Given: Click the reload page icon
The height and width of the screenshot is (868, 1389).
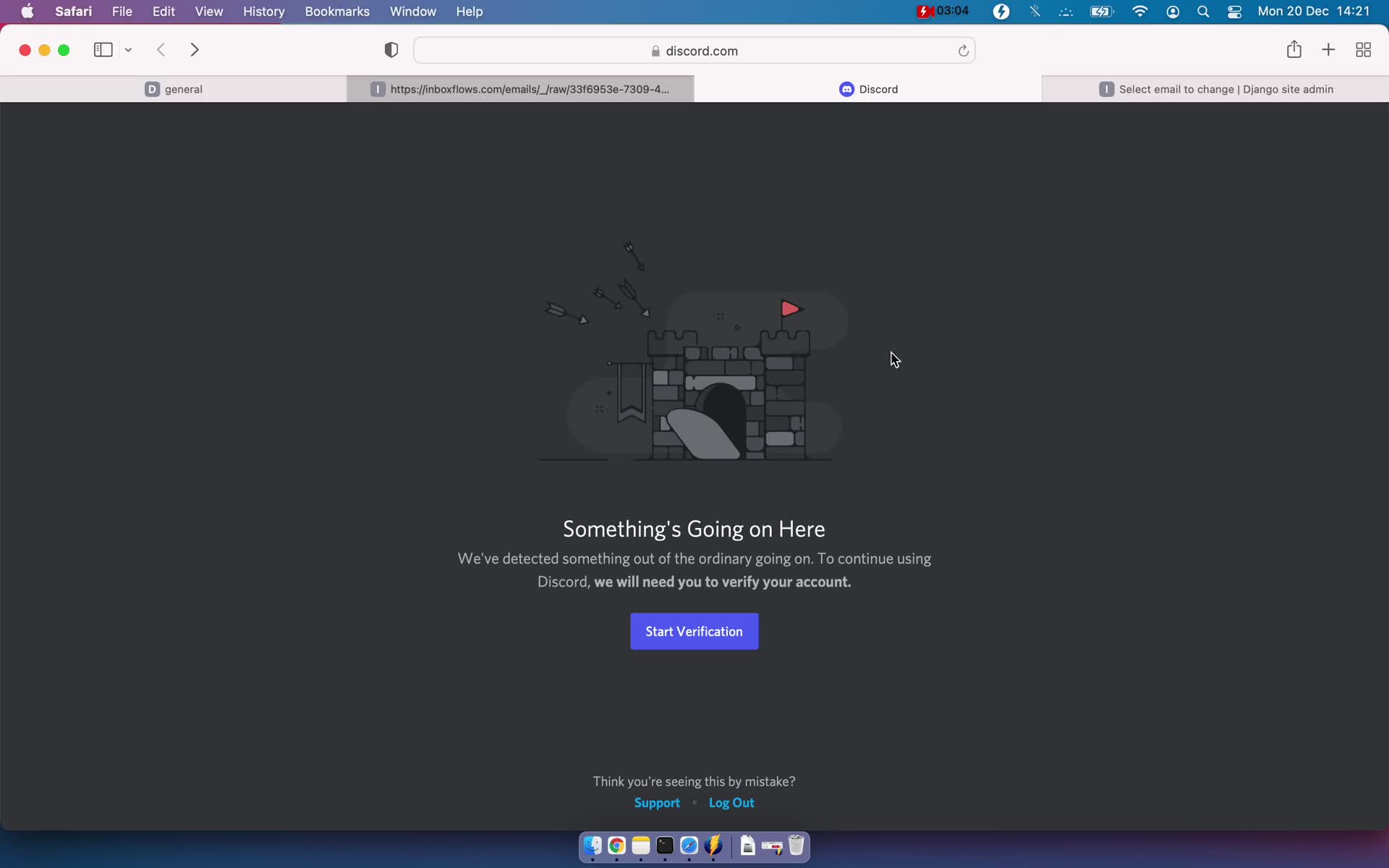Looking at the screenshot, I should [x=962, y=50].
